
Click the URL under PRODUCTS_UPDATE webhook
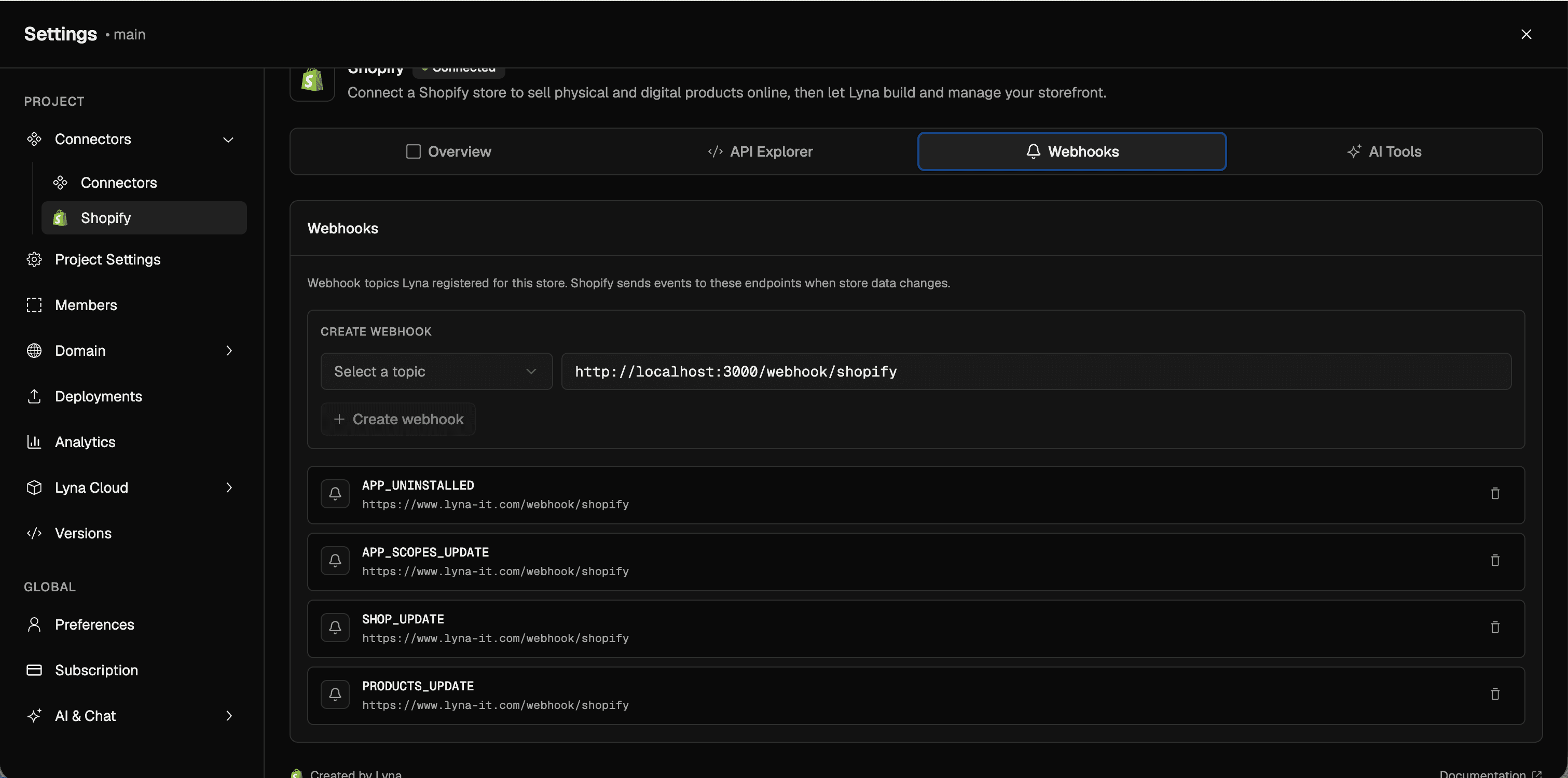click(496, 705)
